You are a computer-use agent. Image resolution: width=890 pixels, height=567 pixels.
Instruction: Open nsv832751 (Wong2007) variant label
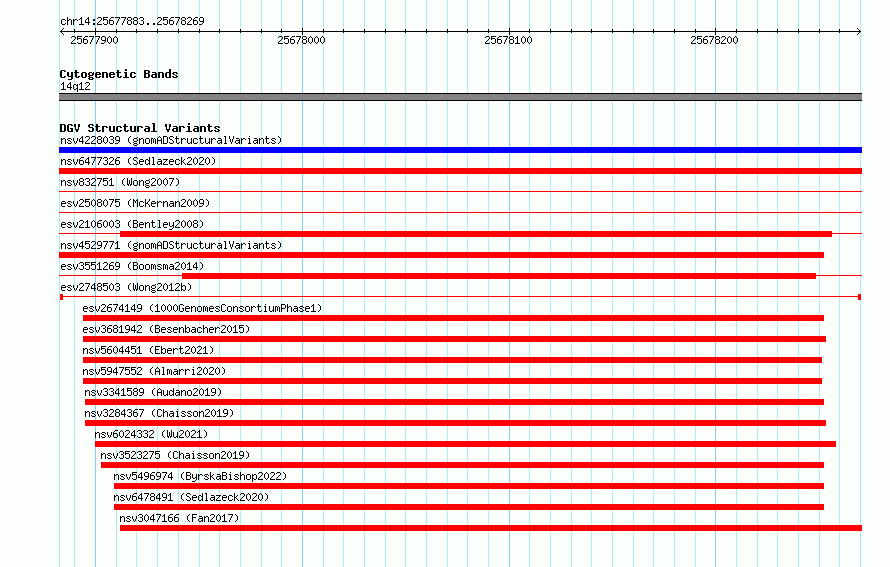[120, 182]
